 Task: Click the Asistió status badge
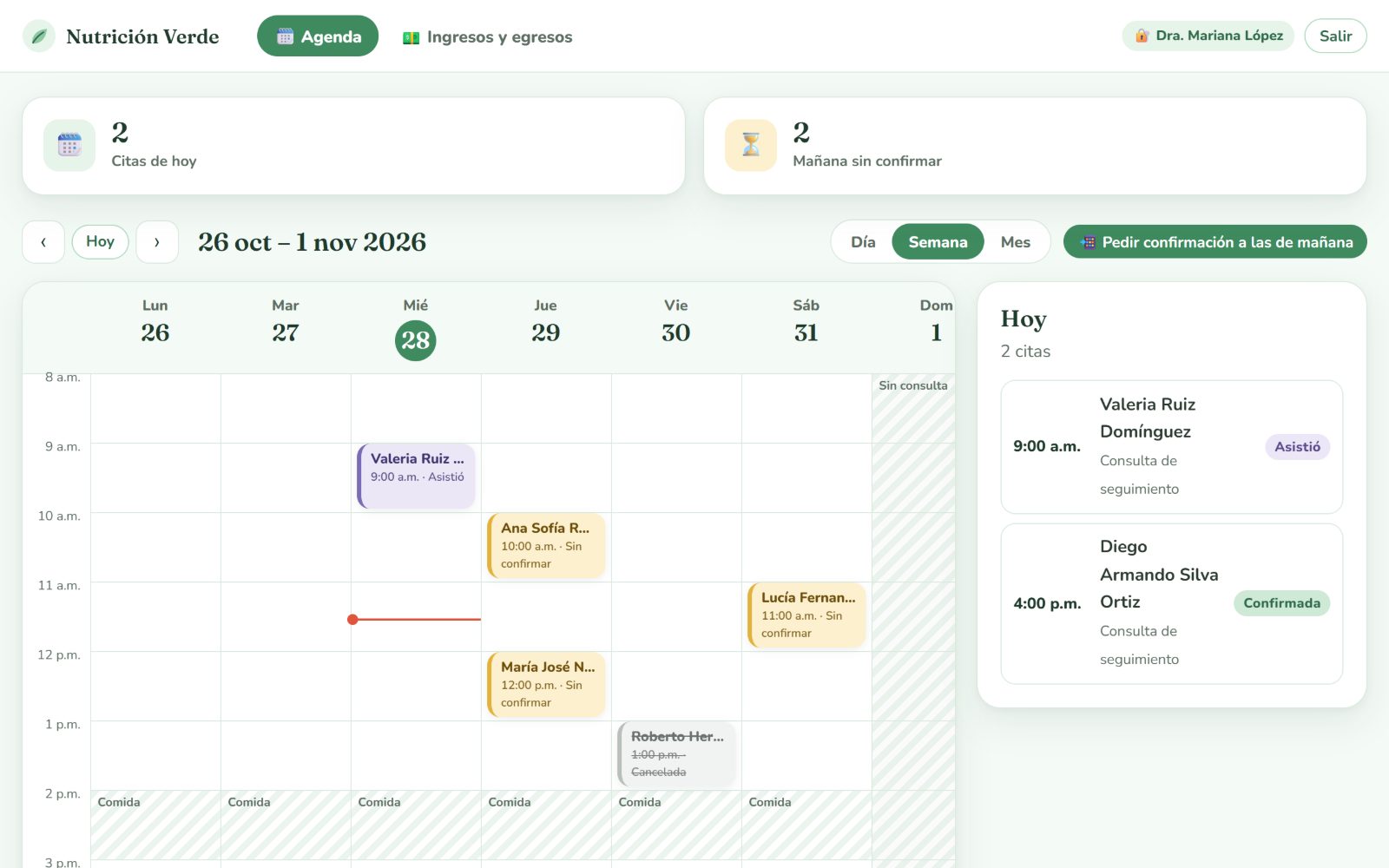coord(1297,447)
